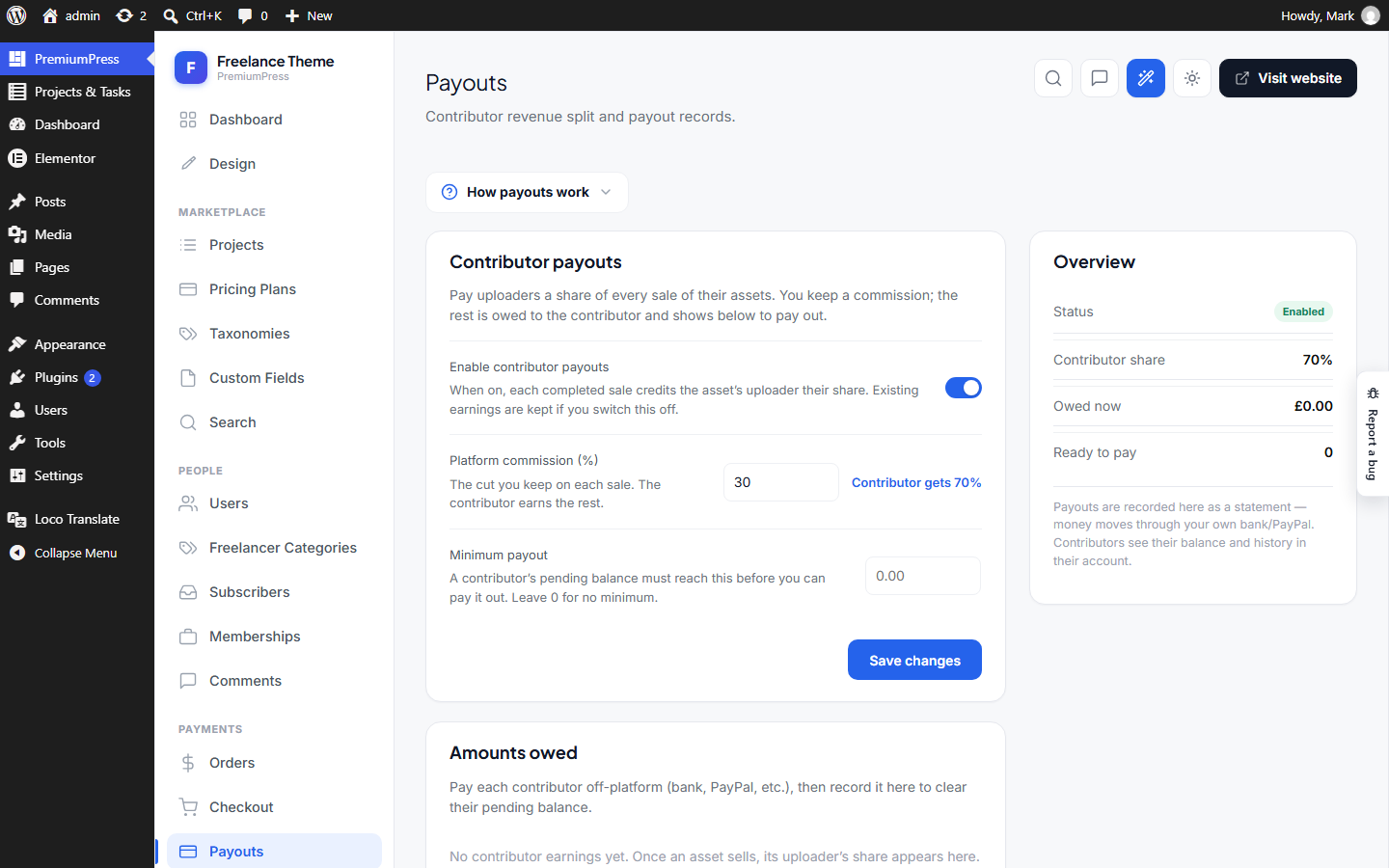Expand the How payouts work section
The image size is (1389, 868).
[x=527, y=192]
